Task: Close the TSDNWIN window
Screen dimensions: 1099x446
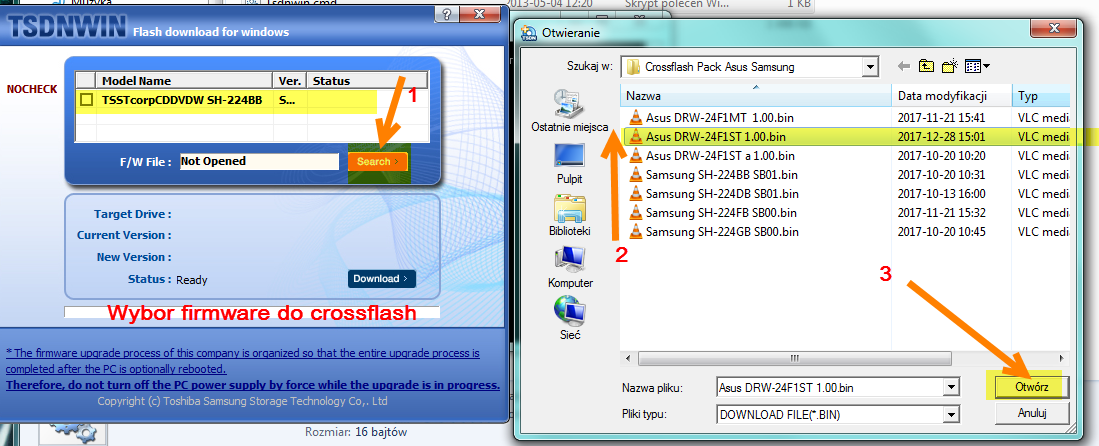Action: click(480, 13)
